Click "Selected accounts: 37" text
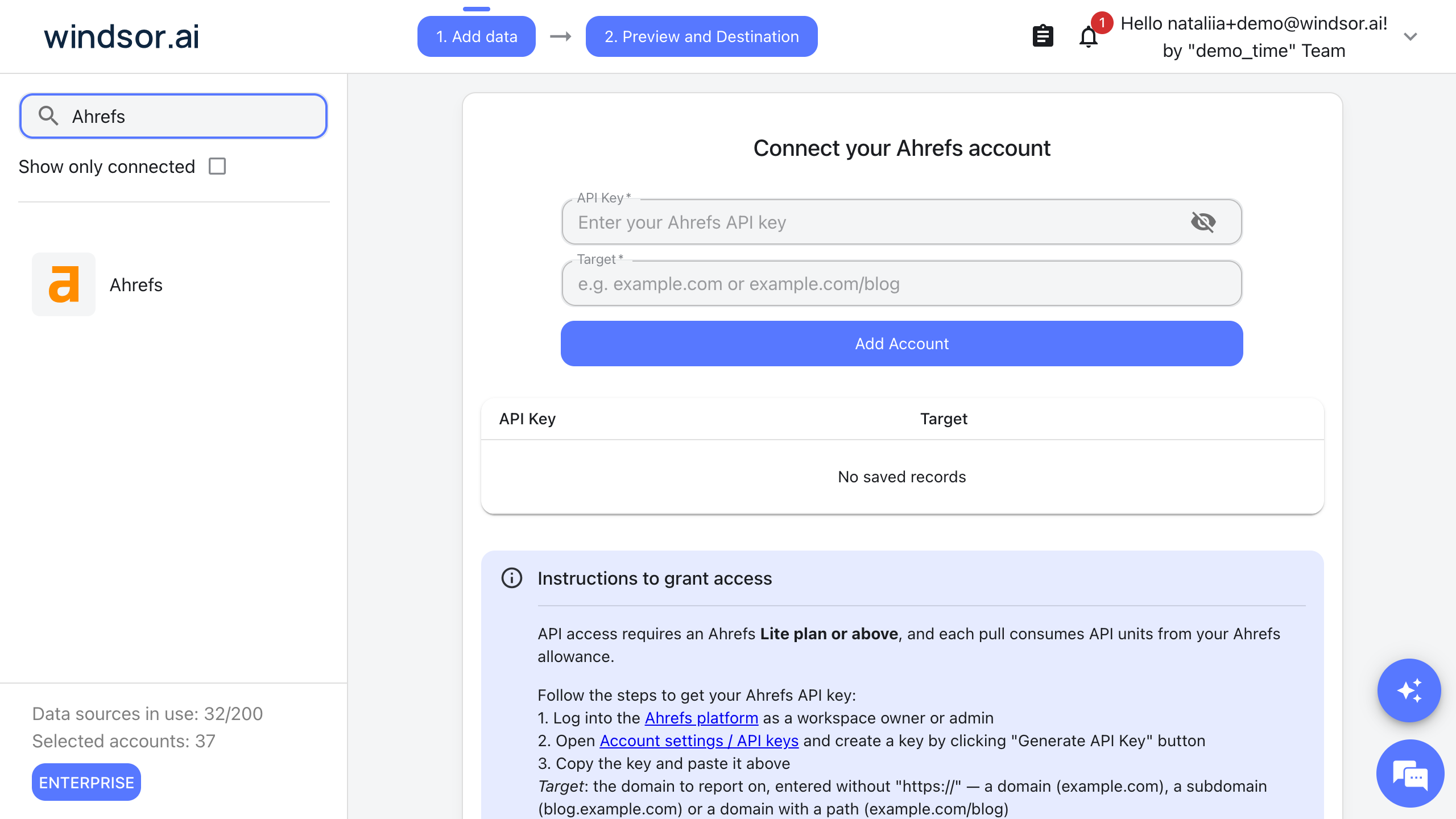Image resolution: width=1456 pixels, height=819 pixels. [124, 741]
